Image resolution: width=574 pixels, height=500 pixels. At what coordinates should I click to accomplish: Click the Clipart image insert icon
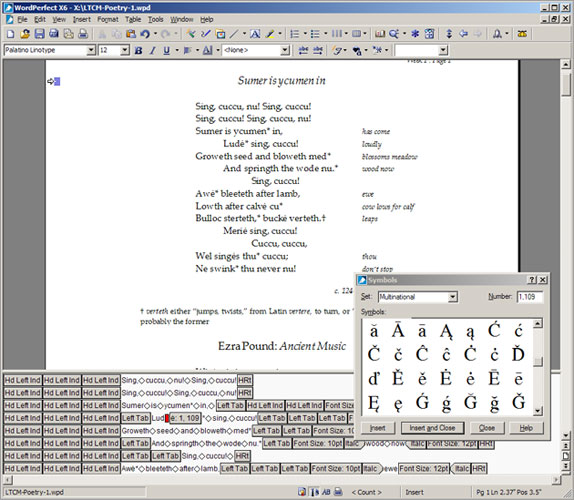[x=220, y=34]
